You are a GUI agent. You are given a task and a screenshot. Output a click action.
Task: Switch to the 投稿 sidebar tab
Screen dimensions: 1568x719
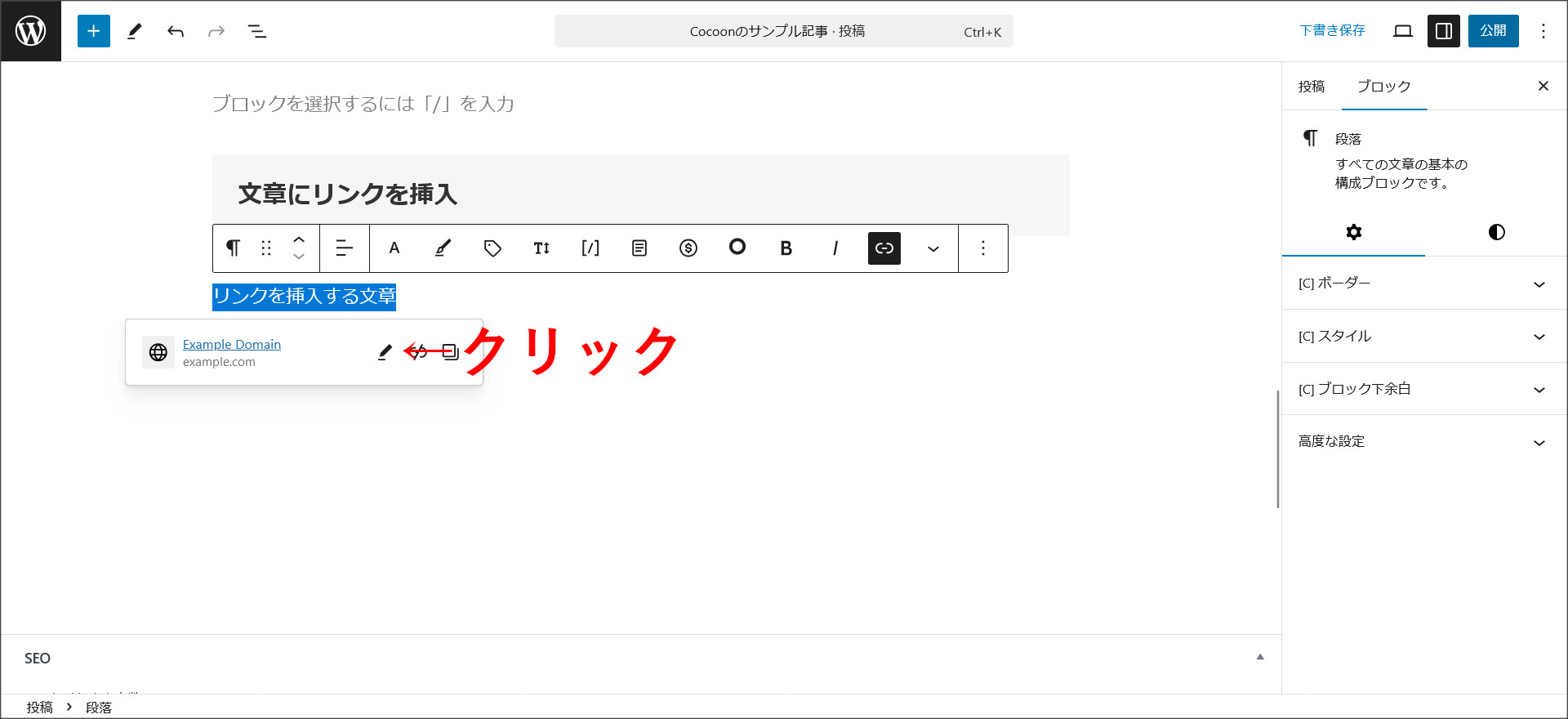1312,87
